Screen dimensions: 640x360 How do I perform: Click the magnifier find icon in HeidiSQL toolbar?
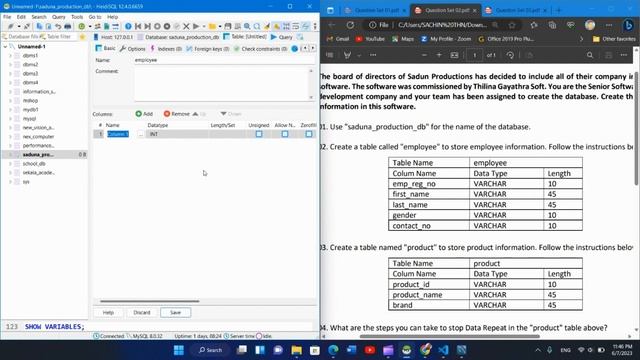[247, 26]
